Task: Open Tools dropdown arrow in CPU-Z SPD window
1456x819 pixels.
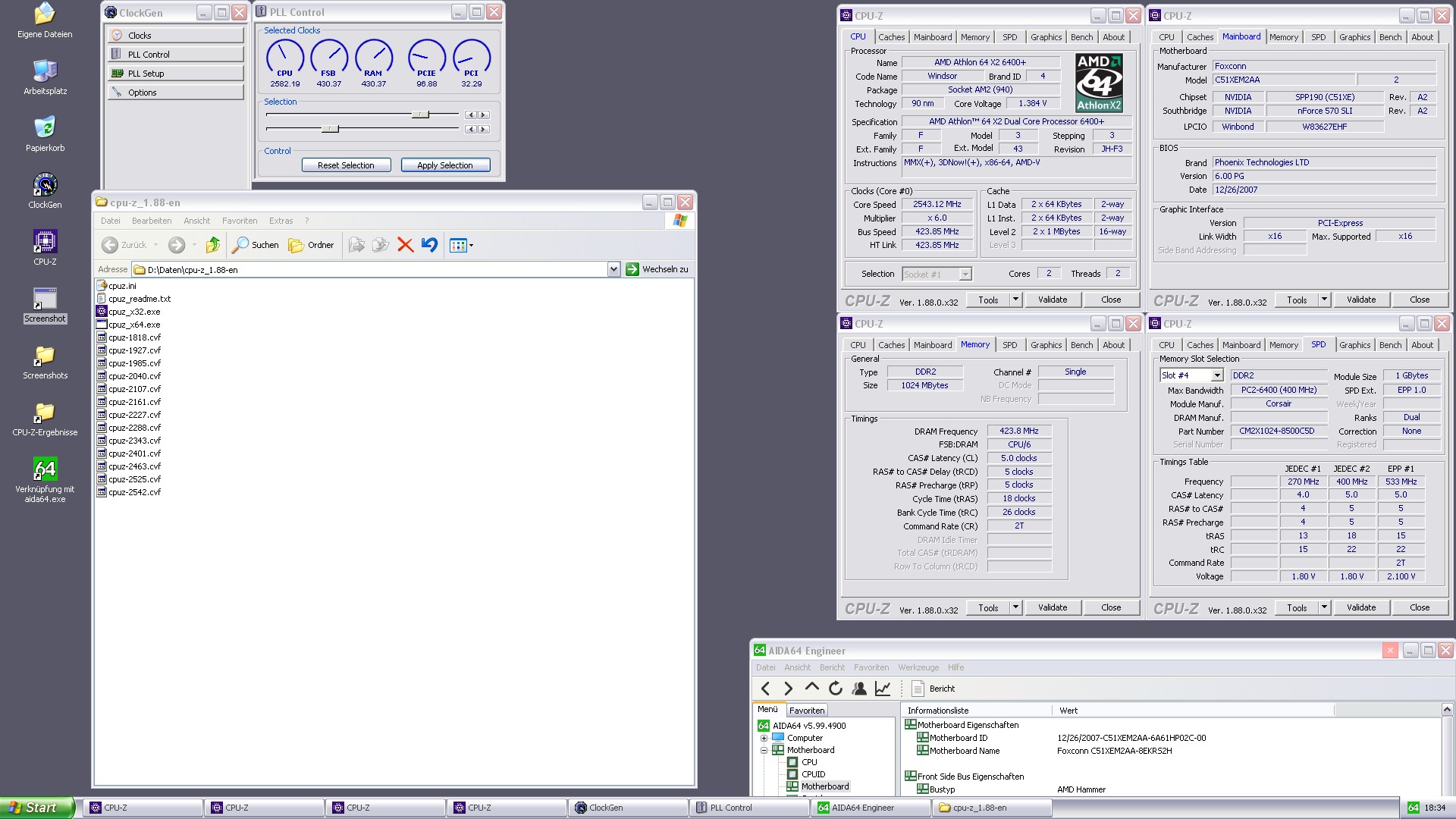Action: pyautogui.click(x=1324, y=607)
